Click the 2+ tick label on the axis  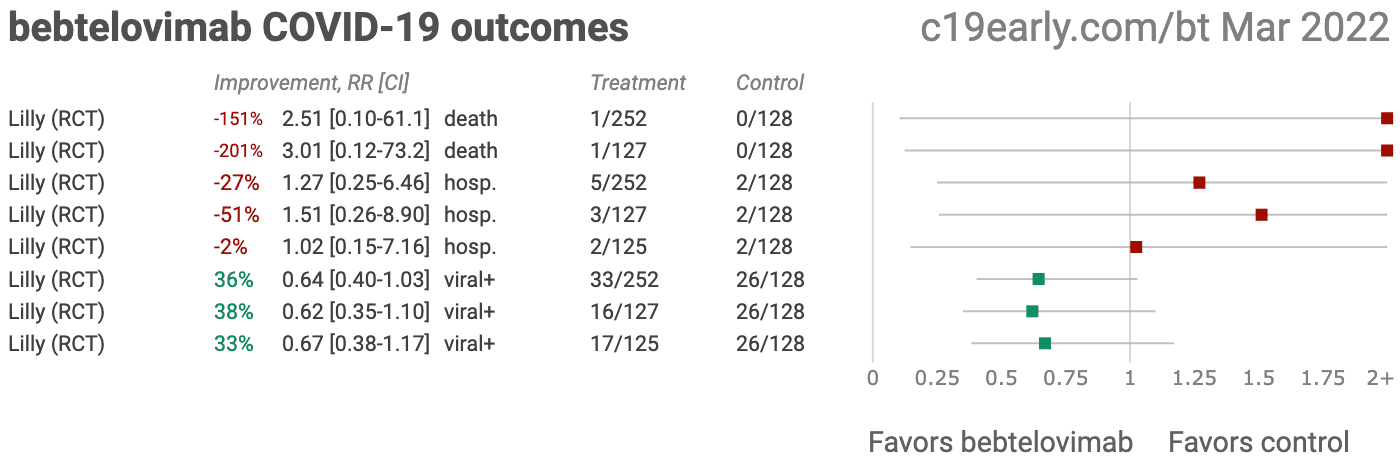pos(1380,378)
